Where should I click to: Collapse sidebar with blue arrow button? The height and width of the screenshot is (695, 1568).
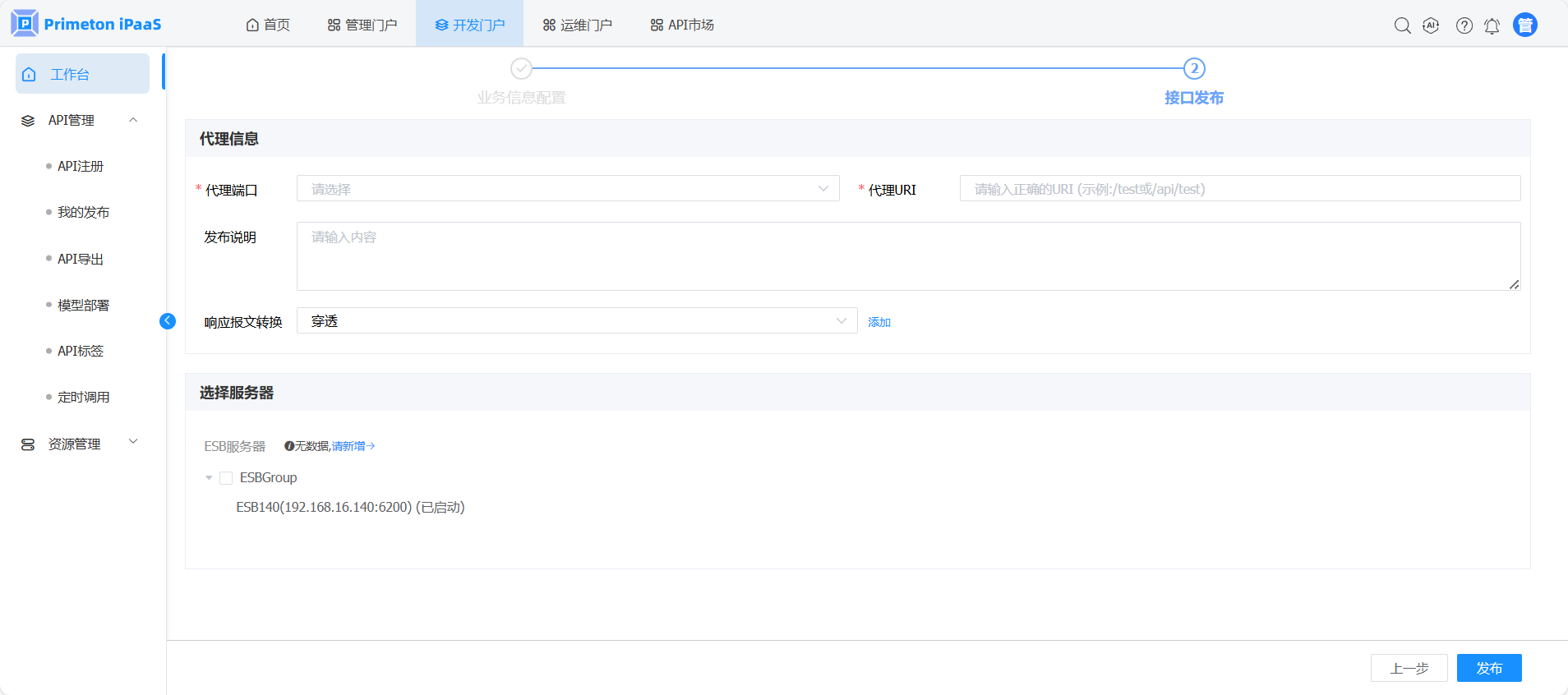pyautogui.click(x=168, y=321)
